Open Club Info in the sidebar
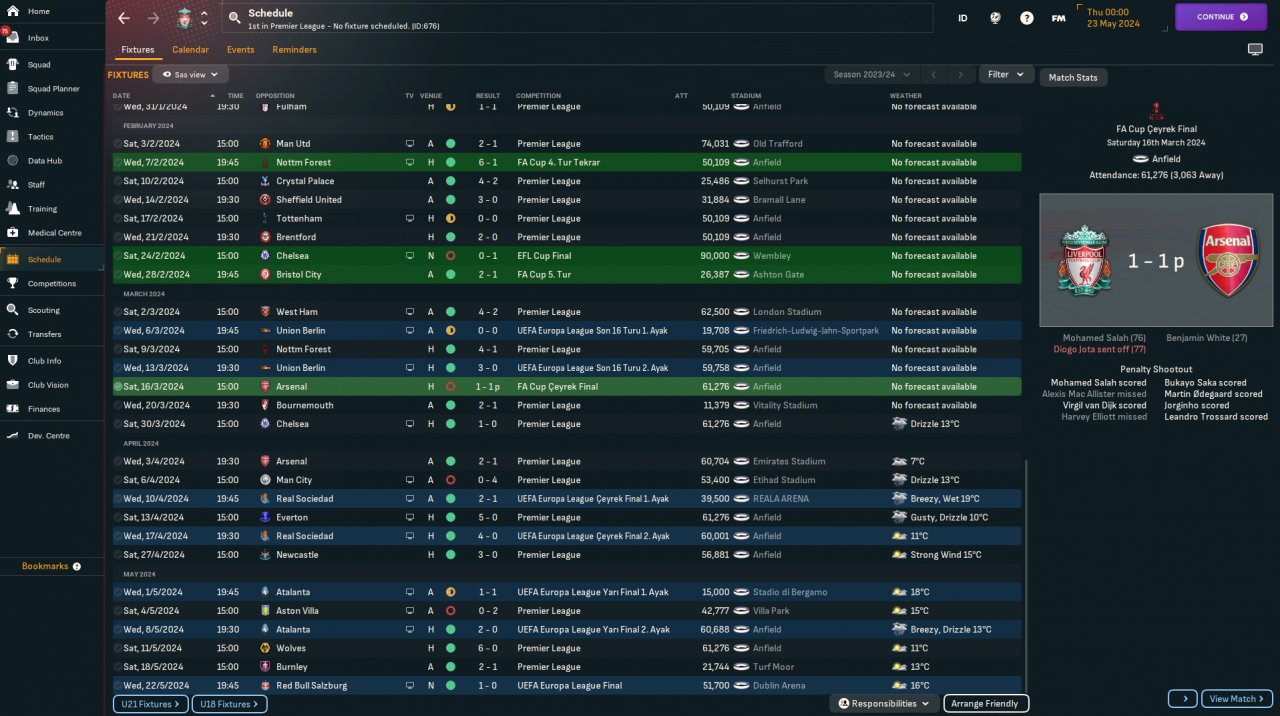Image resolution: width=1280 pixels, height=716 pixels. 52,360
